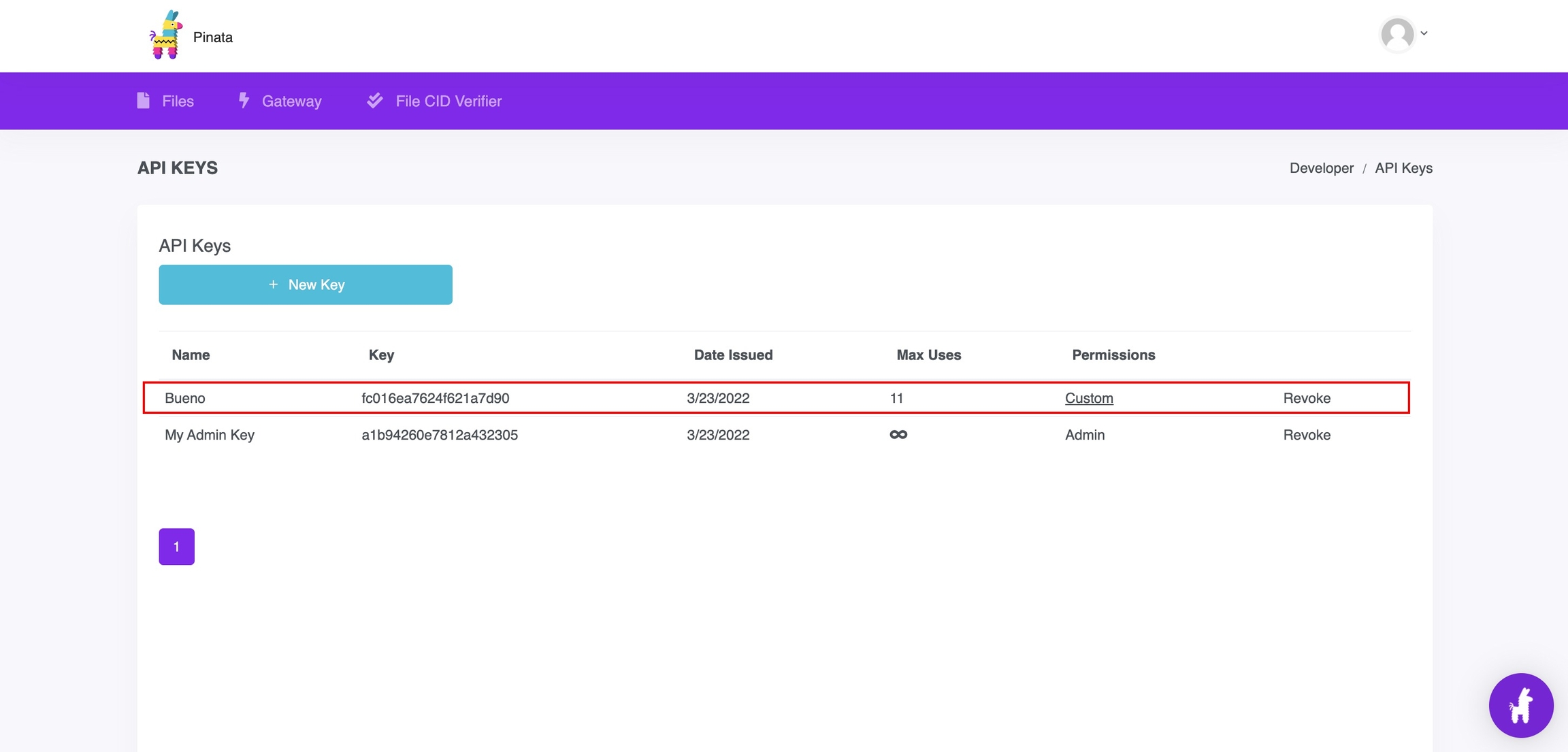Create a New Key

306,284
